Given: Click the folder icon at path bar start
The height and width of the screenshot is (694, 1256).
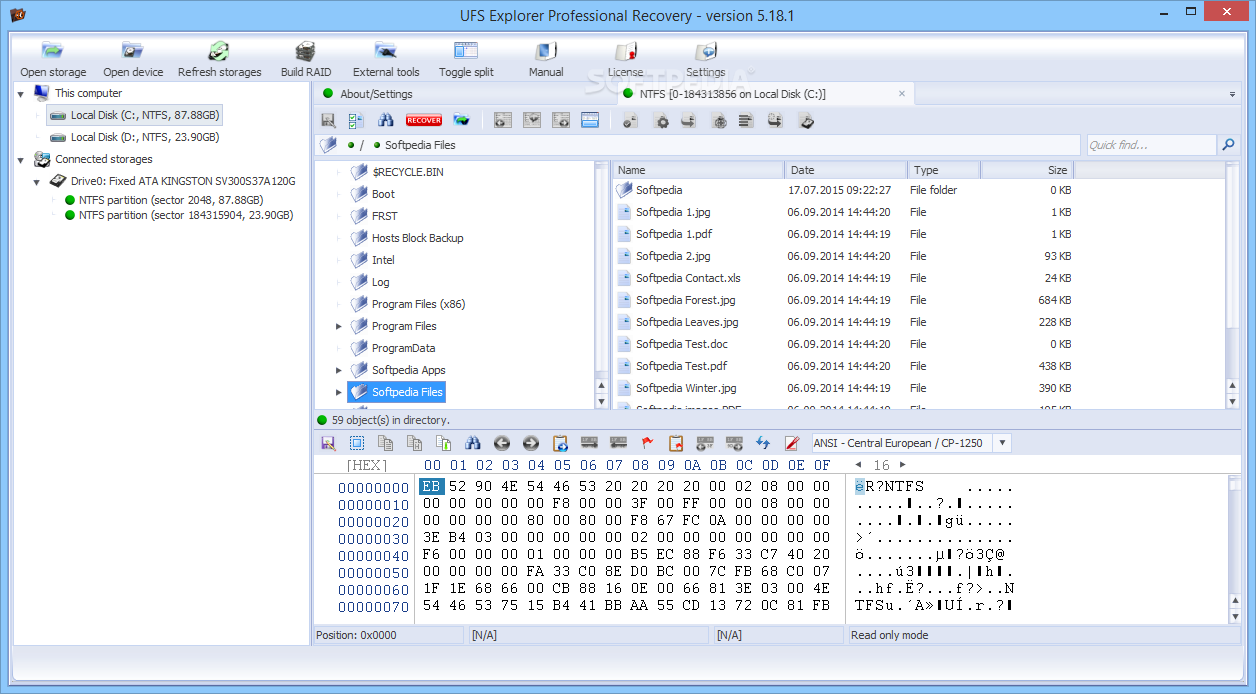Looking at the screenshot, I should (328, 145).
